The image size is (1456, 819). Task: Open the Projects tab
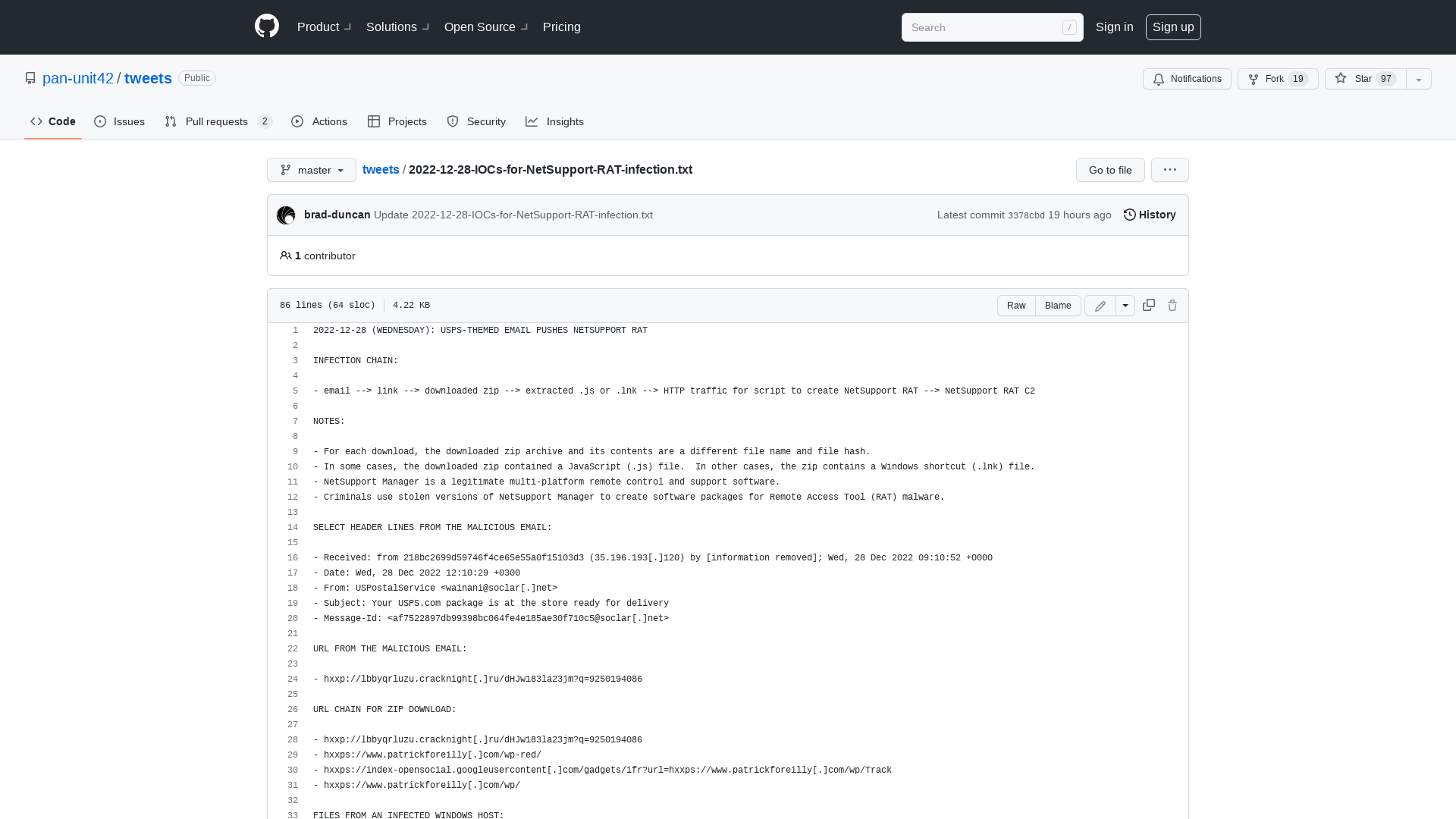397,121
